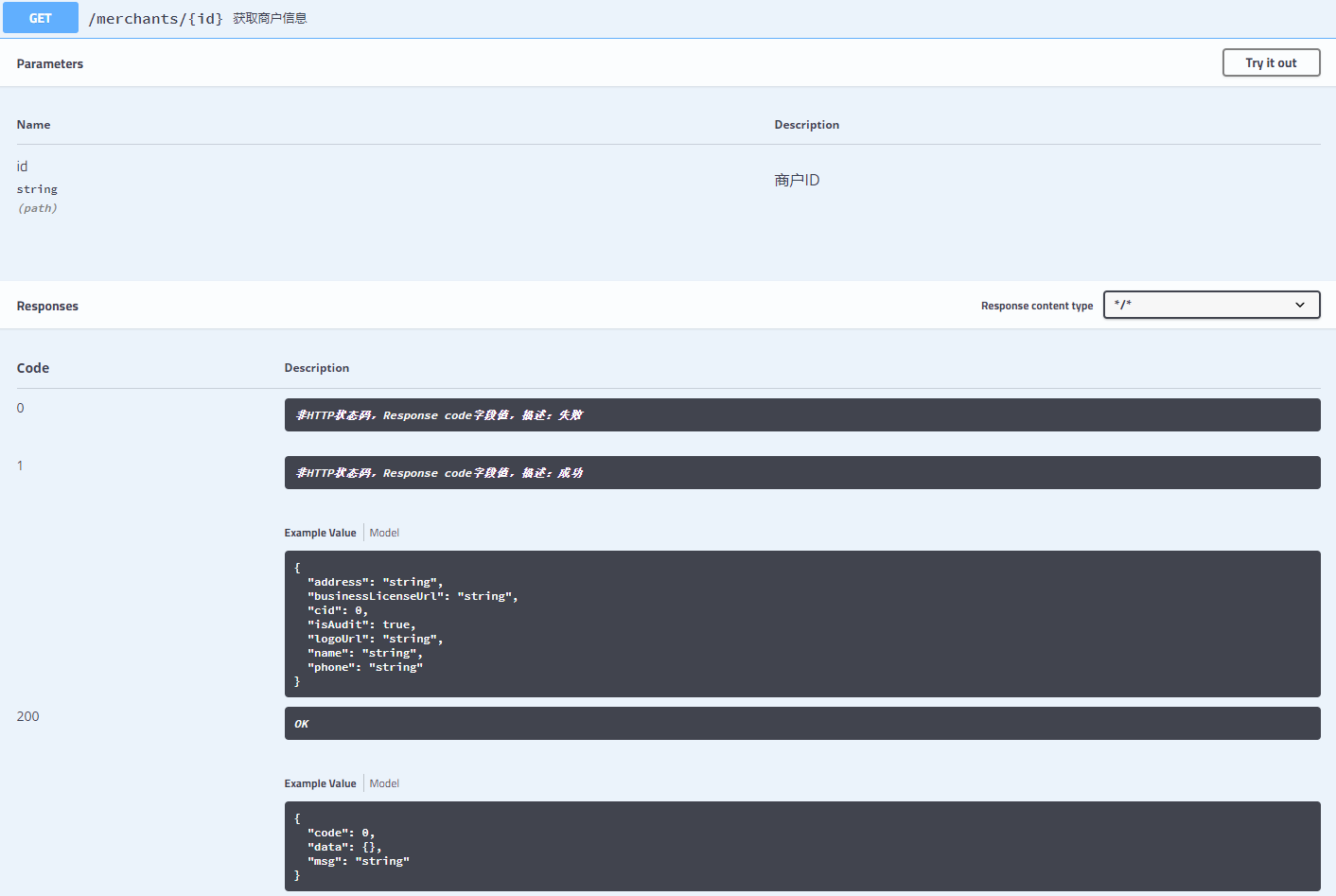The image size is (1336, 896).
Task: Click the response code 200 label
Action: coord(27,716)
